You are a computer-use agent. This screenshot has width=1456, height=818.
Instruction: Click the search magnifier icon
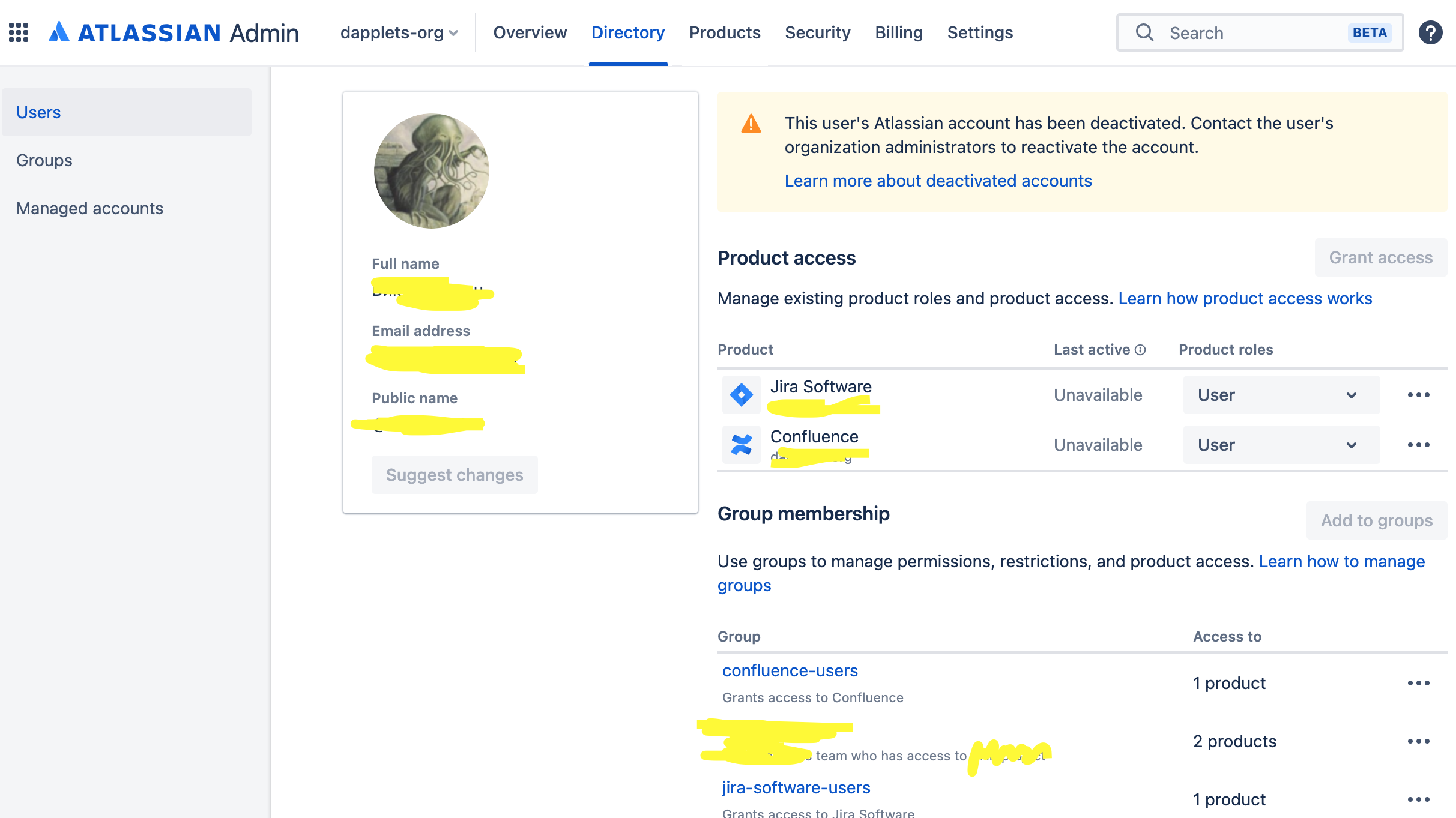click(1144, 32)
